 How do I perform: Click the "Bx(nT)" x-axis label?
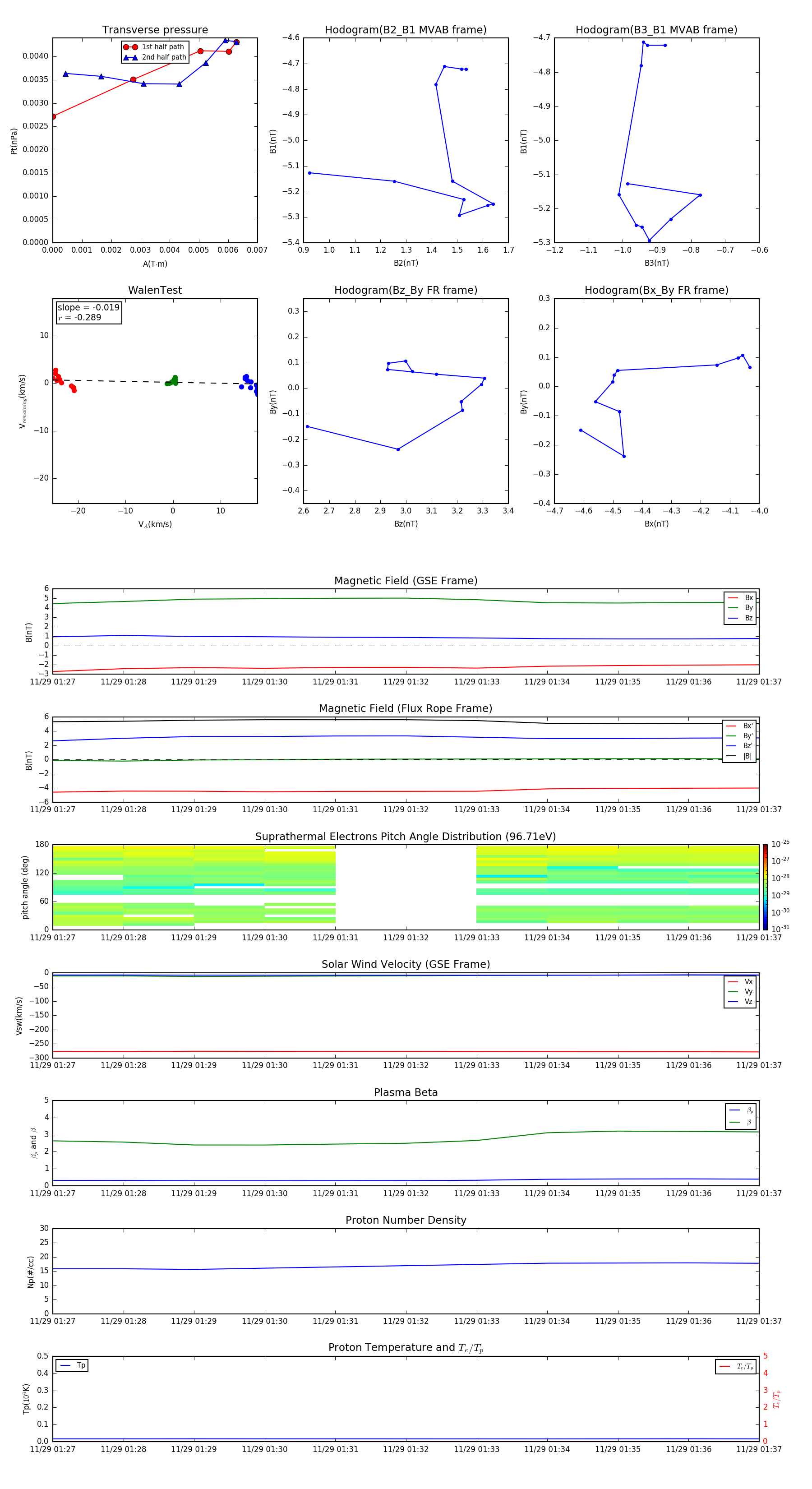pyautogui.click(x=656, y=524)
